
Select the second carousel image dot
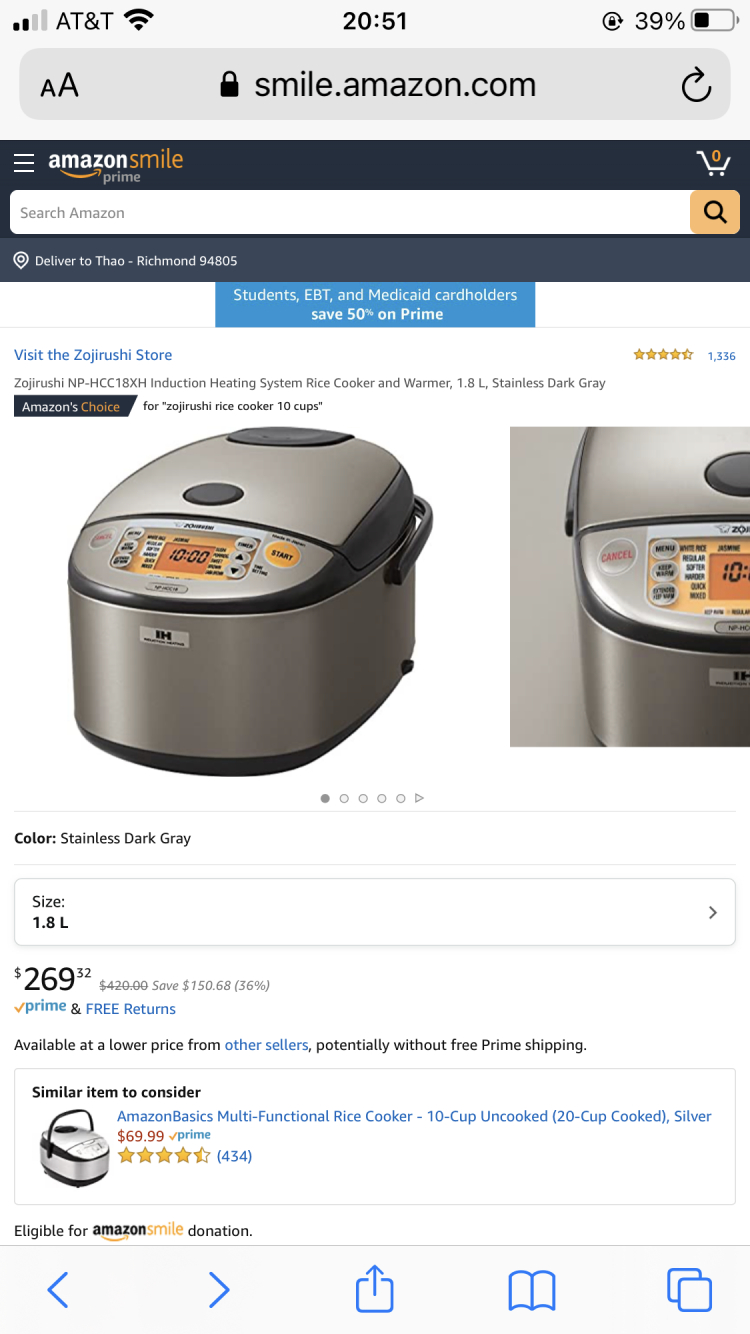click(344, 798)
